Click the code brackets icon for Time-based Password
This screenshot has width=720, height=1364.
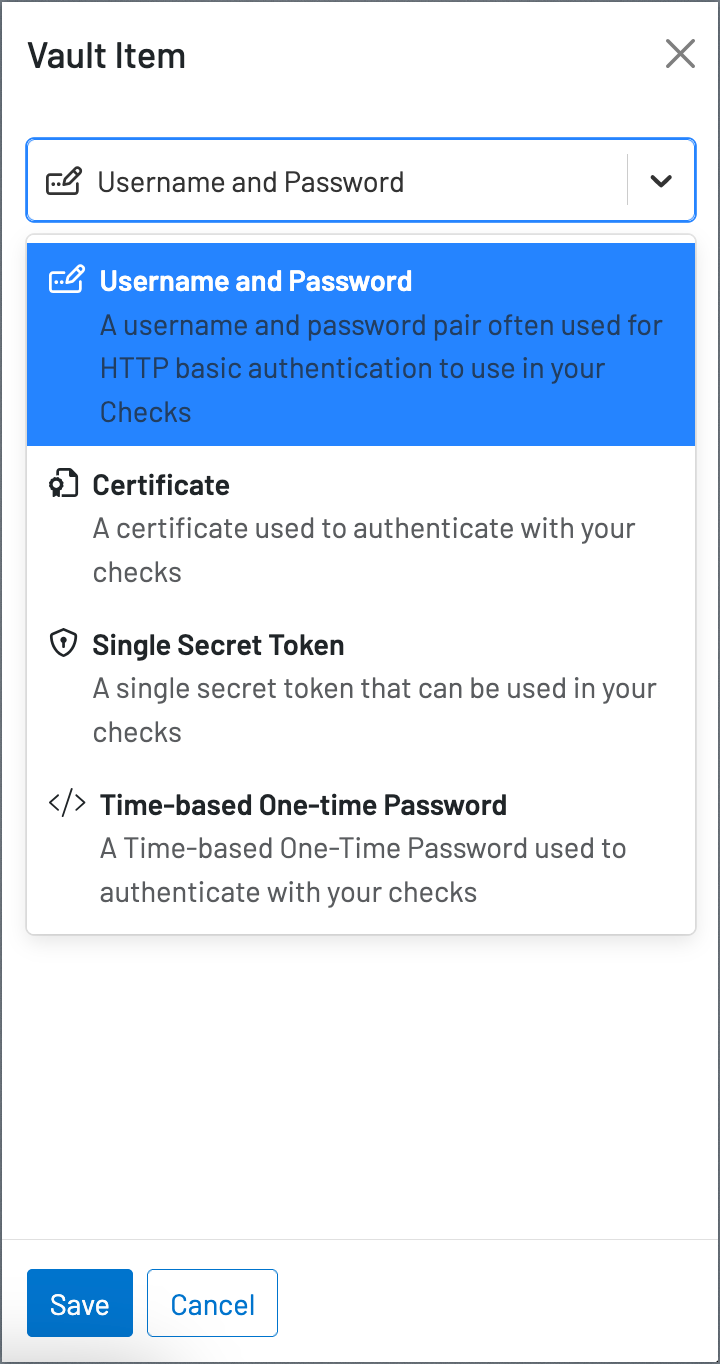67,804
